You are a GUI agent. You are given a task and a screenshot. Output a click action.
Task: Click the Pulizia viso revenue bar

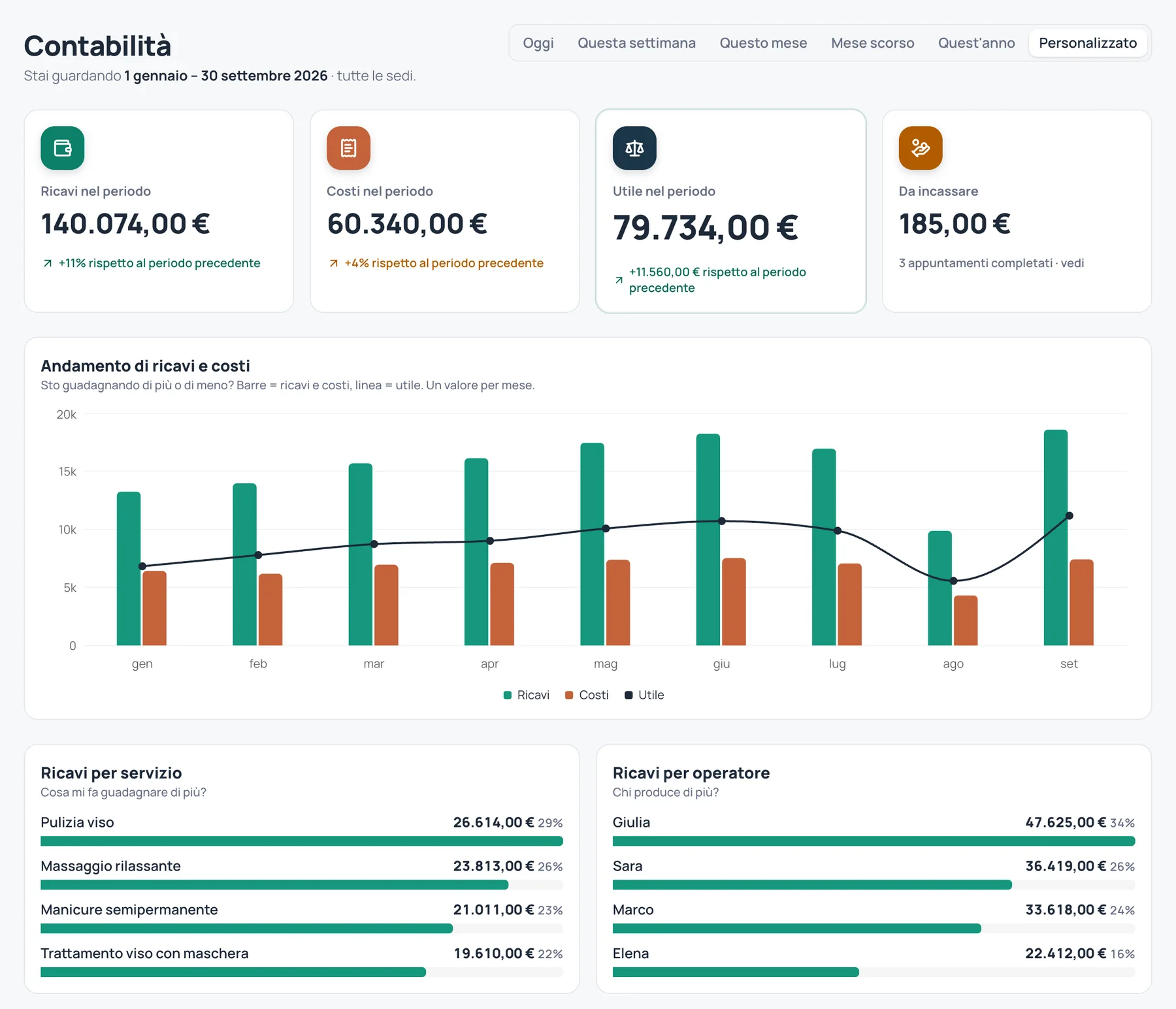click(302, 841)
